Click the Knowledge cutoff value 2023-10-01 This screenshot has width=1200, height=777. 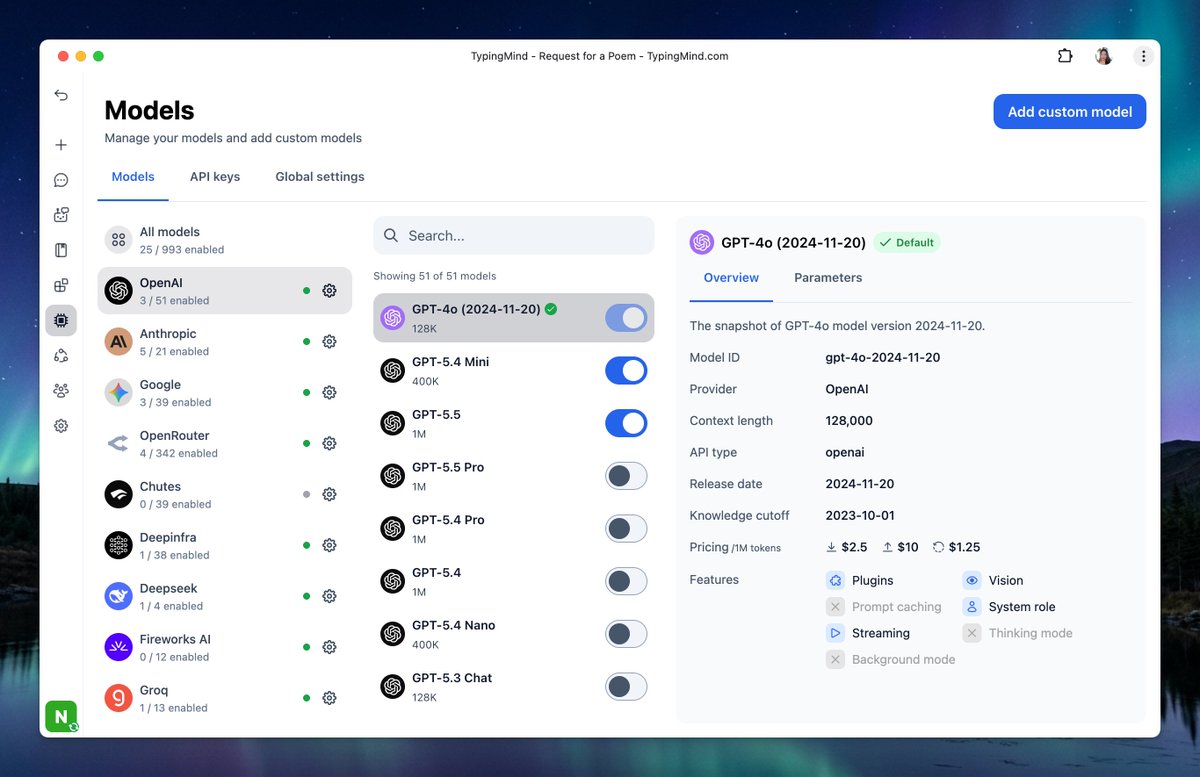pos(860,516)
